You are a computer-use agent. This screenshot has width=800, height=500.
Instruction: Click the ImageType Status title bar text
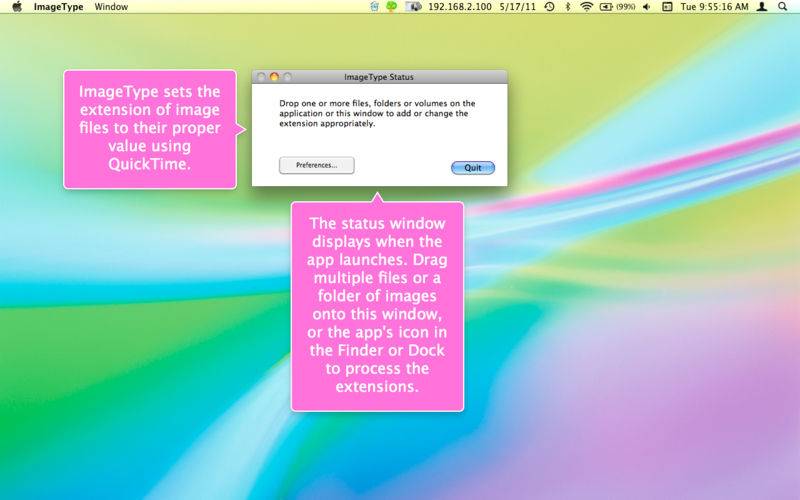point(379,77)
